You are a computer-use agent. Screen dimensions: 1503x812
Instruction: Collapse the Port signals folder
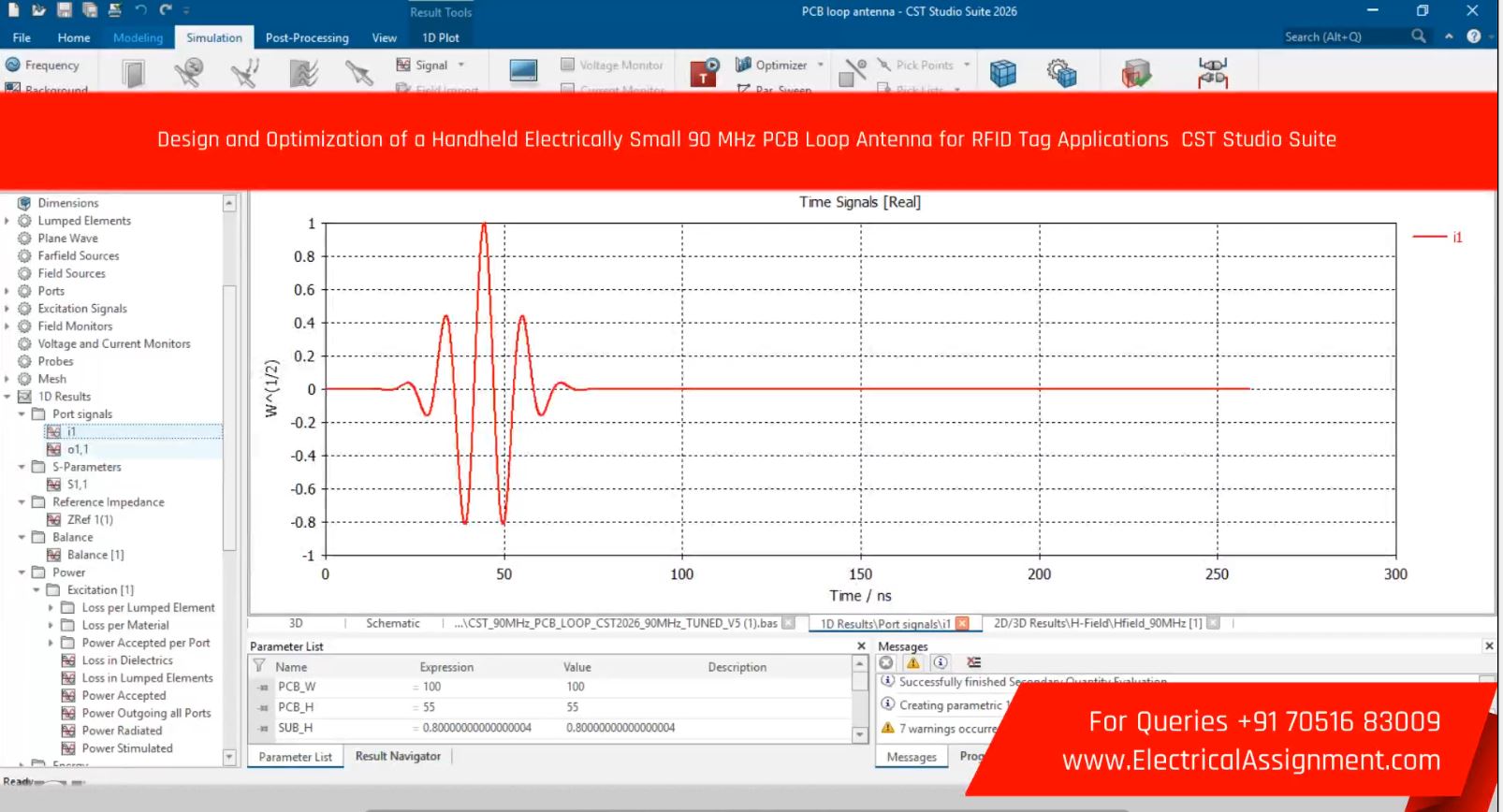pos(22,414)
